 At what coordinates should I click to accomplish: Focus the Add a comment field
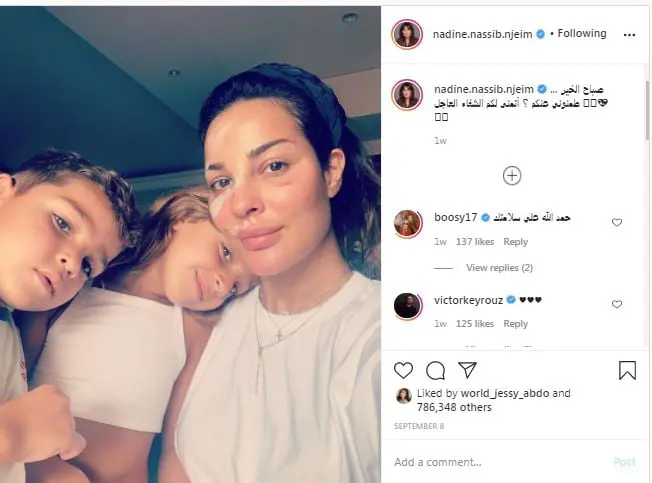tap(499, 462)
